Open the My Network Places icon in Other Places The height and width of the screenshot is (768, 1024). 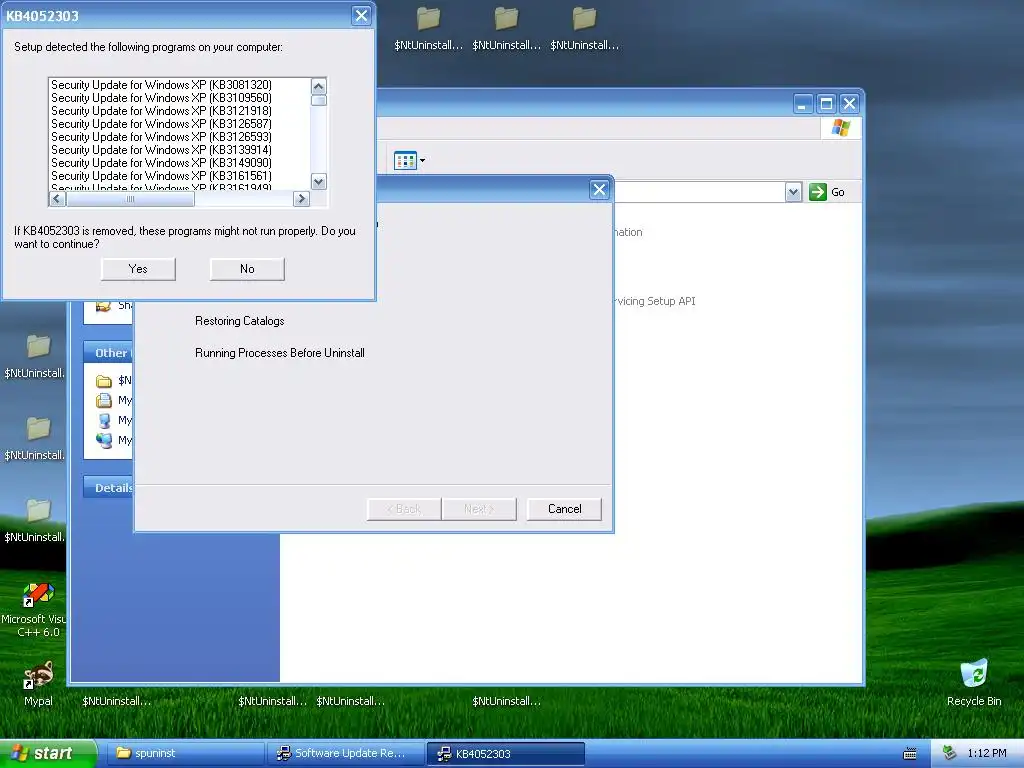click(x=104, y=440)
